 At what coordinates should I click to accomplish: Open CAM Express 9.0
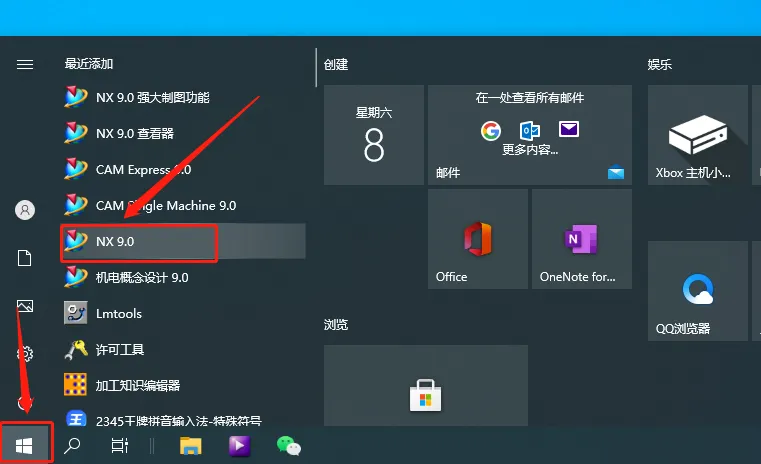pyautogui.click(x=182, y=169)
